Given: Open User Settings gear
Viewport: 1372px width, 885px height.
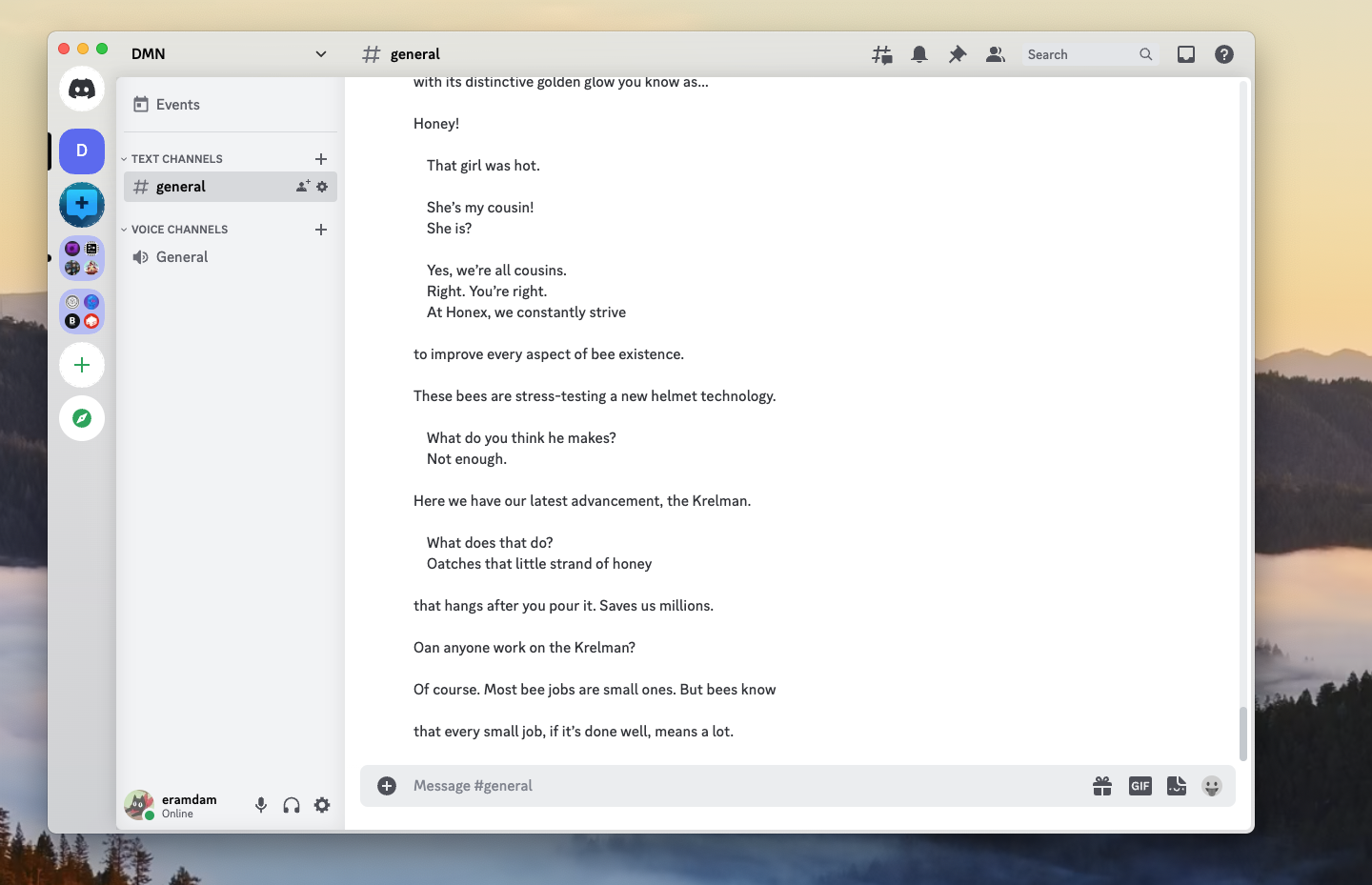Looking at the screenshot, I should (322, 806).
